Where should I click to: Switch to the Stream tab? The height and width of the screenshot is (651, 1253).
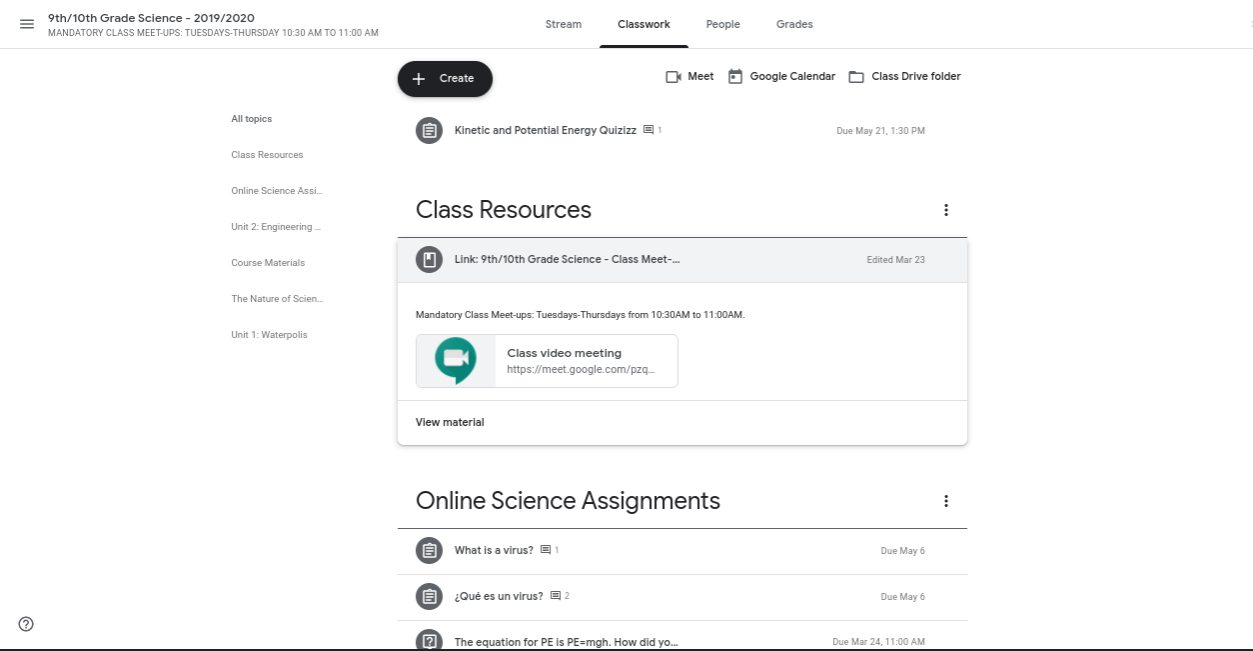point(563,24)
